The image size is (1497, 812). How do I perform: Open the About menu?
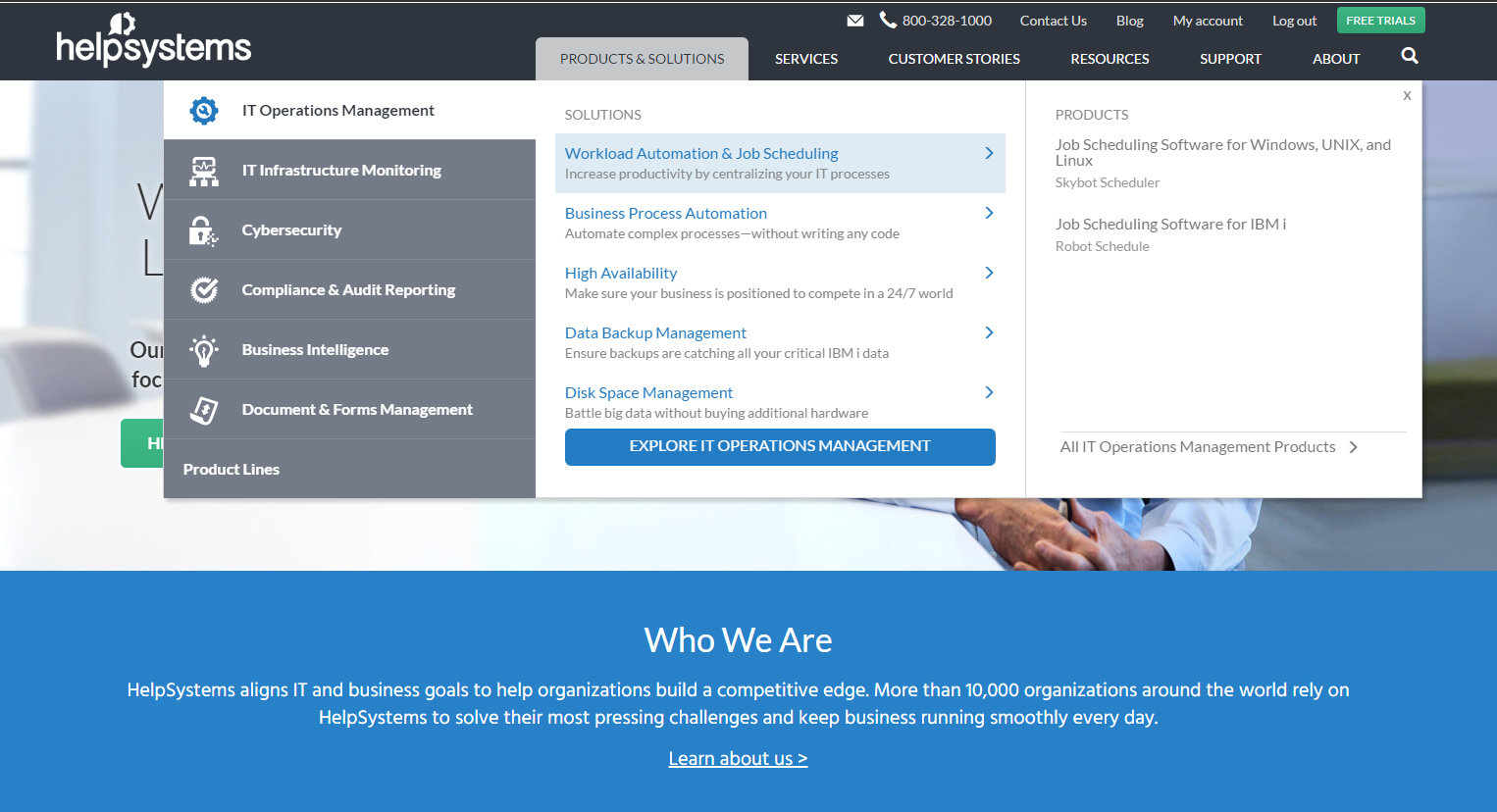pyautogui.click(x=1336, y=59)
